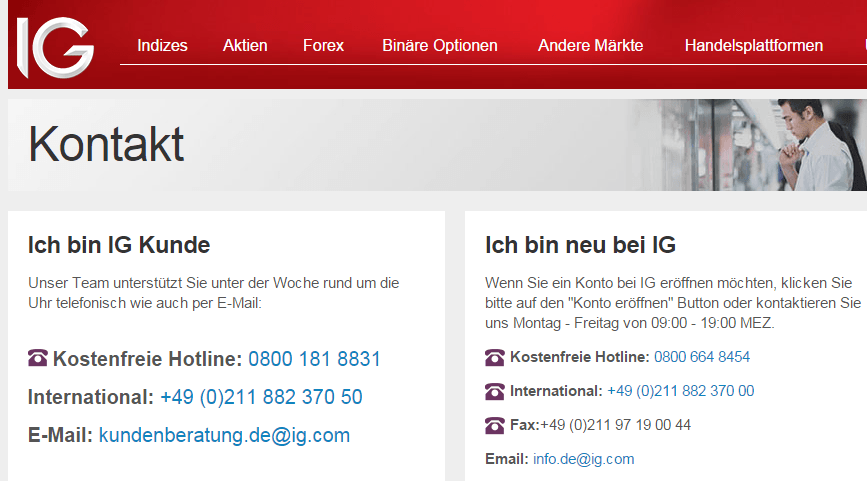Open the Handelsplattformen menu

[754, 45]
